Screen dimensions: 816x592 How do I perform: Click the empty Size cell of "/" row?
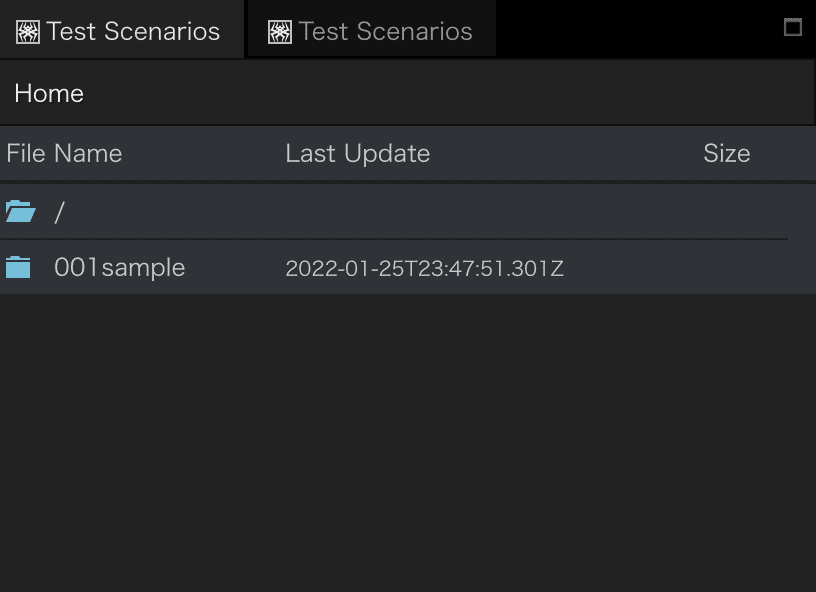pyautogui.click(x=726, y=212)
